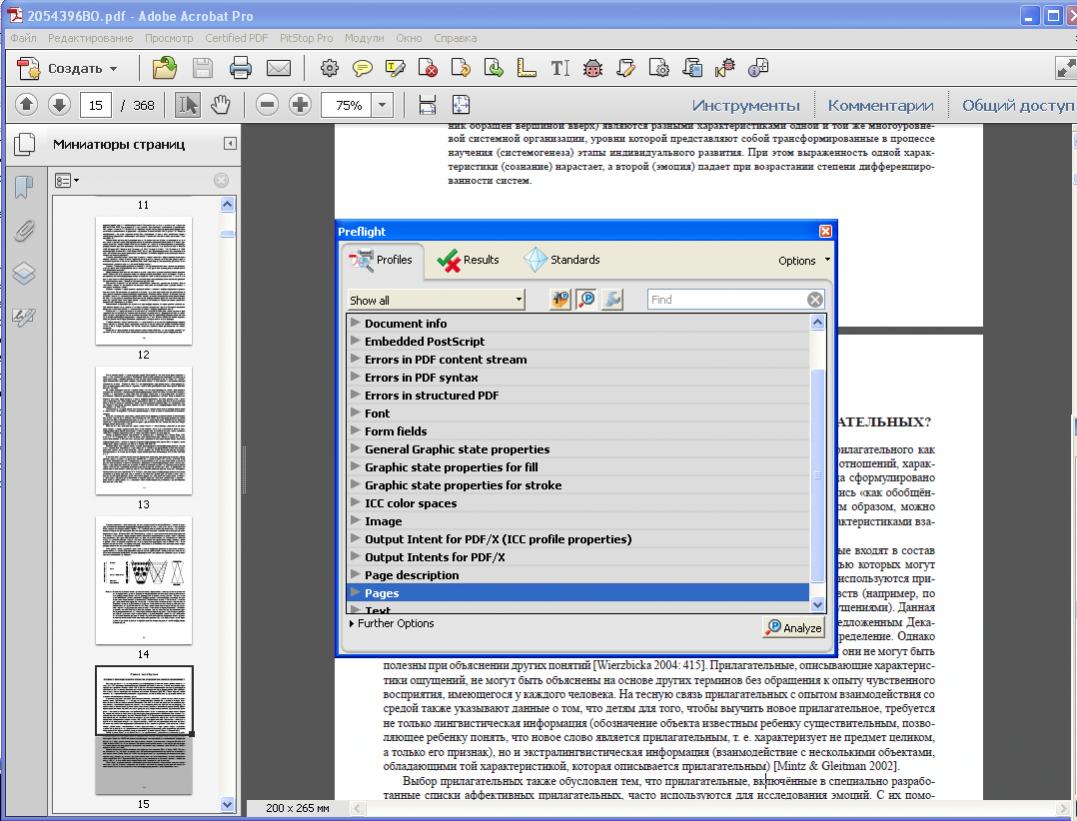Click the red bug icon in the toolbar
This screenshot has height=821, width=1077.
593,68
